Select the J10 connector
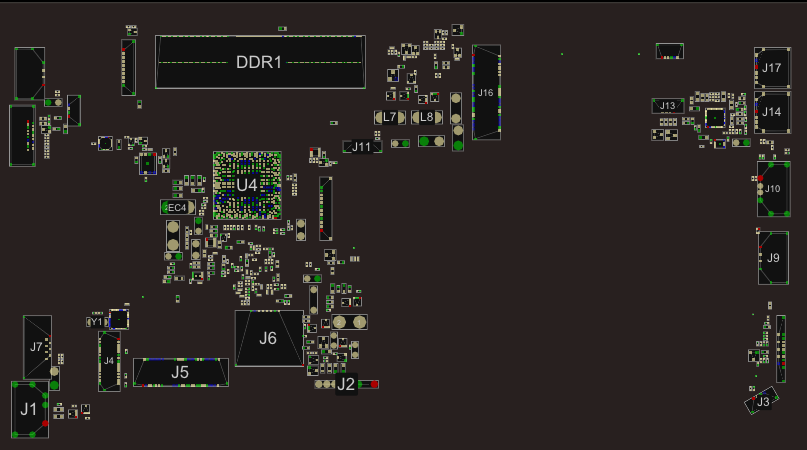This screenshot has width=807, height=450. (x=772, y=189)
